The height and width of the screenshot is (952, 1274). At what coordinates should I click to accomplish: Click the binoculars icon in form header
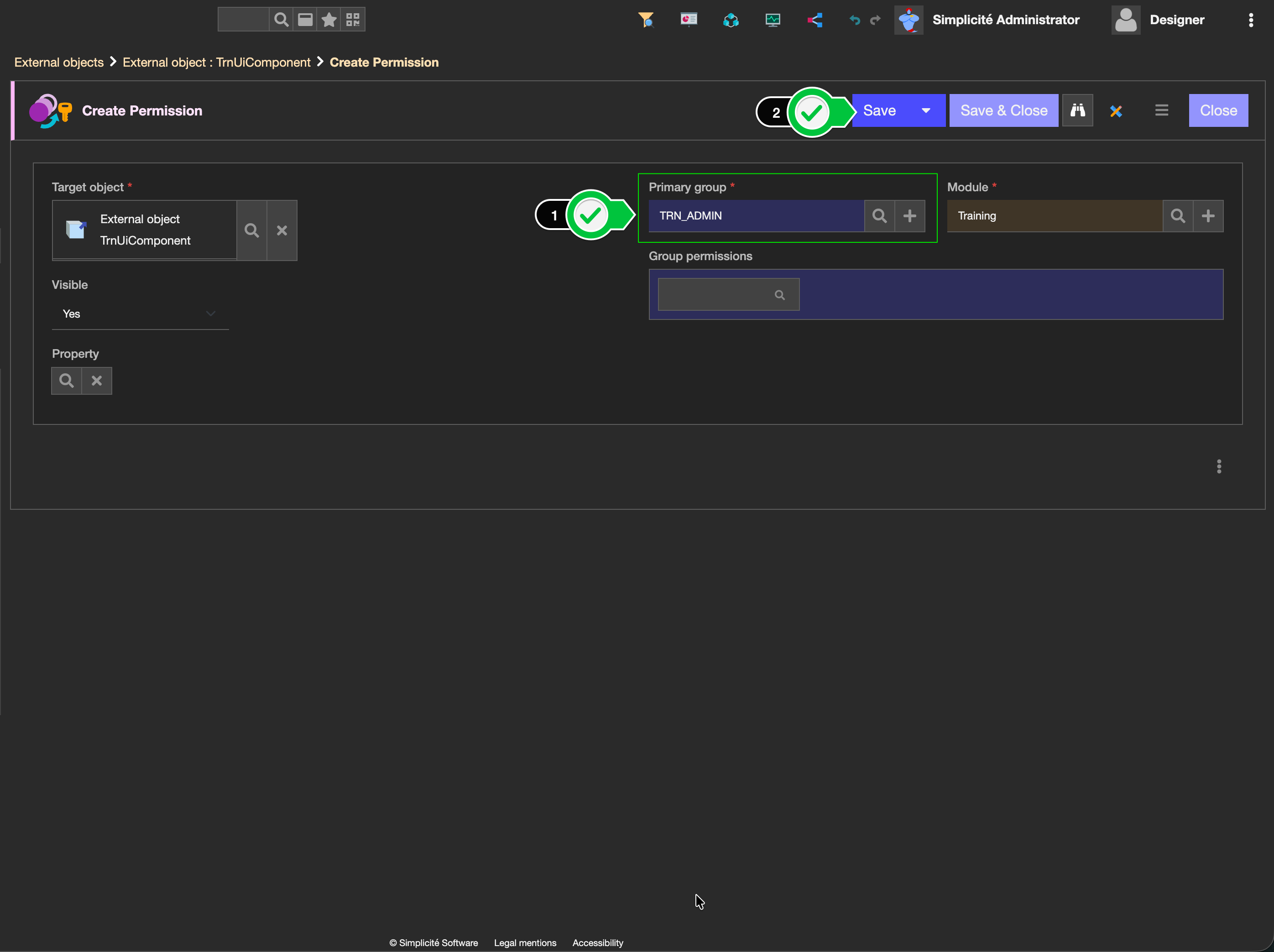point(1077,110)
